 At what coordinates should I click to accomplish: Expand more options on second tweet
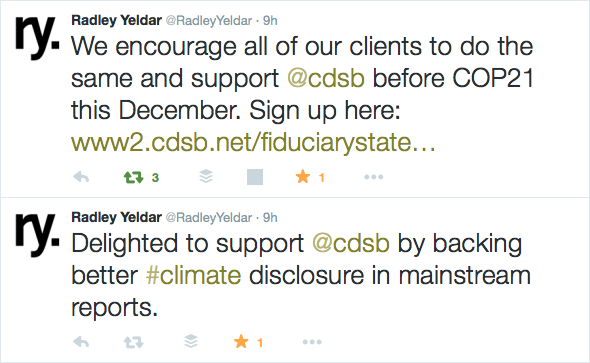click(x=312, y=342)
